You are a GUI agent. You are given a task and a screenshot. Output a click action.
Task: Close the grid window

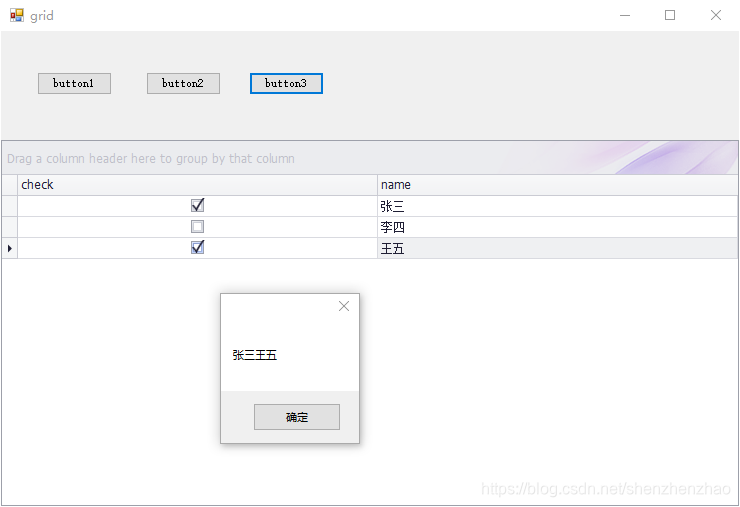click(x=715, y=15)
